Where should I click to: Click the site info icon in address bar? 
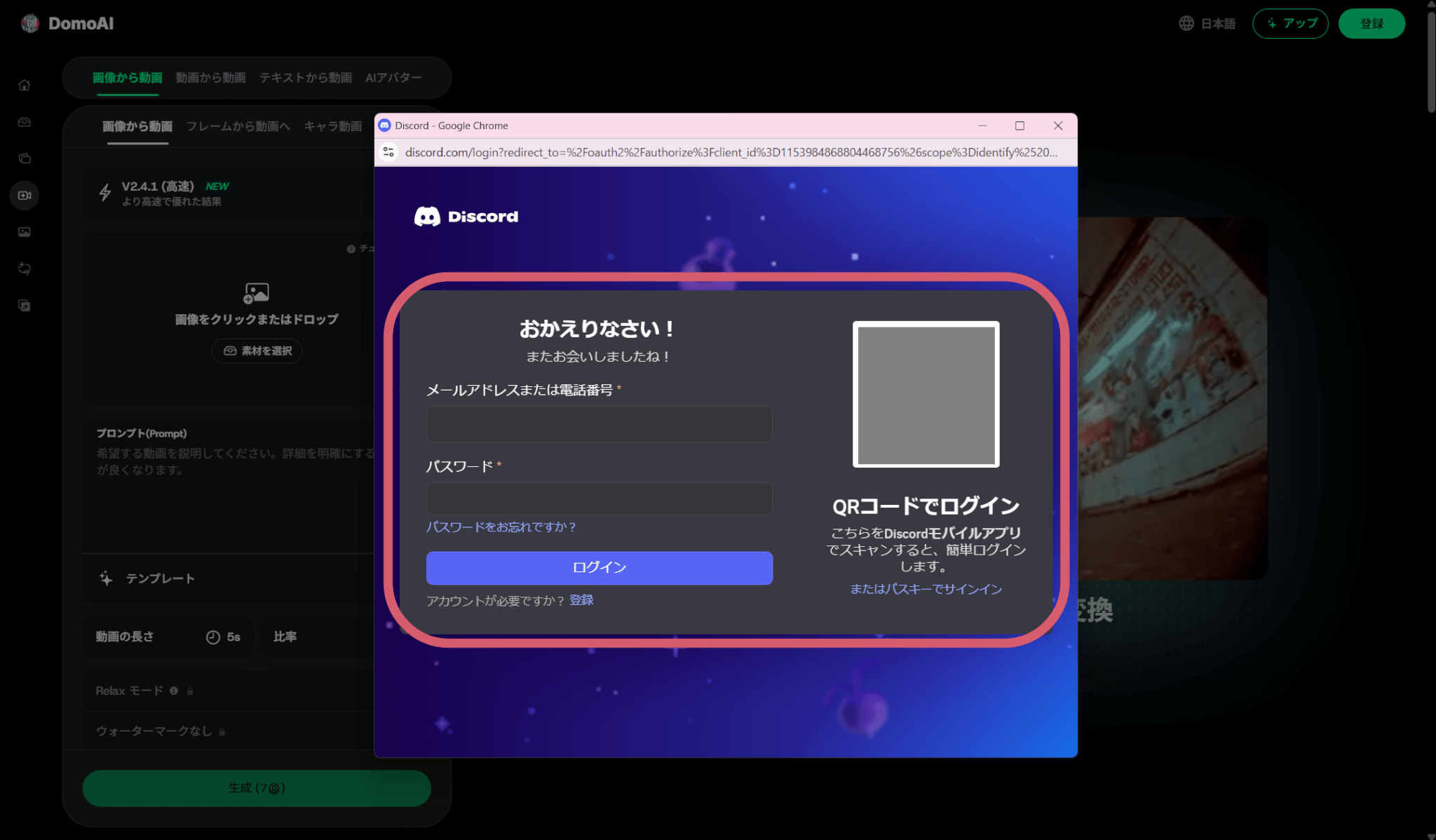point(389,152)
